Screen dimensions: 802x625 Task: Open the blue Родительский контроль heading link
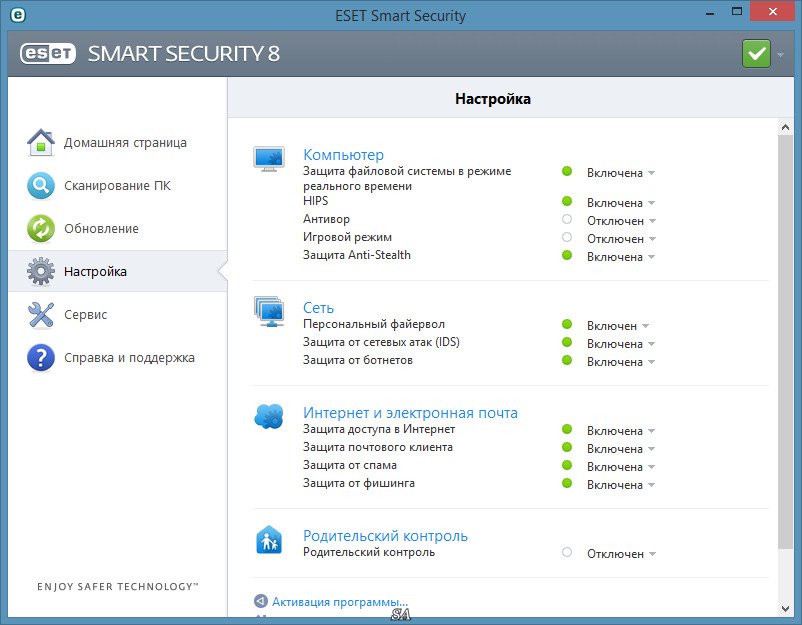pos(385,535)
